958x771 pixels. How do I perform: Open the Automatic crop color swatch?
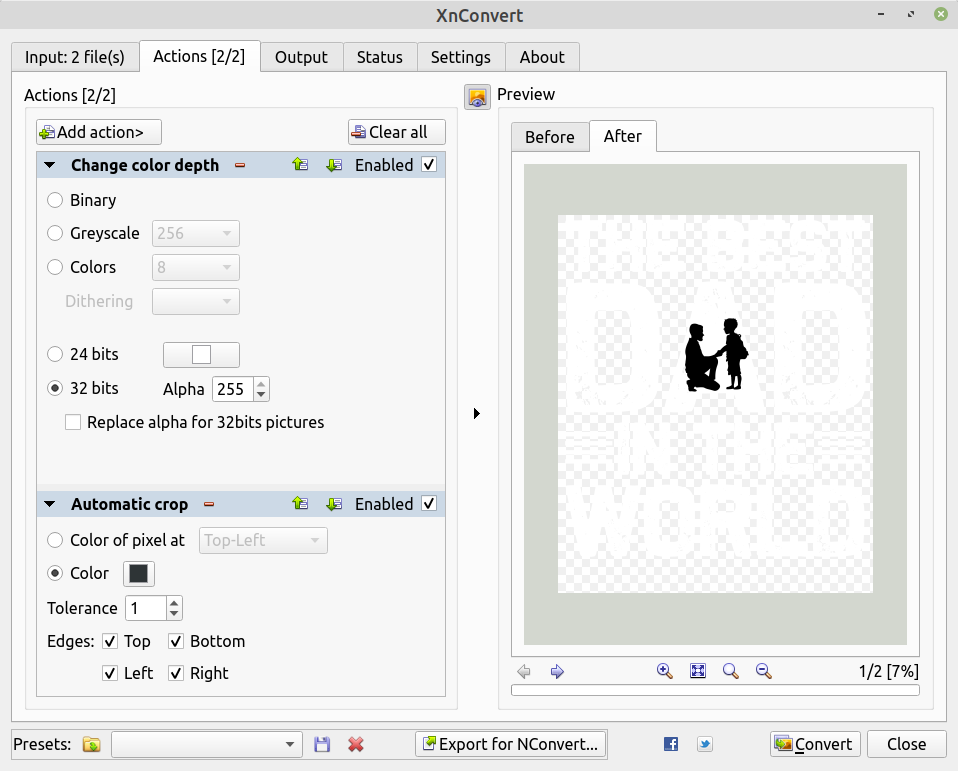[138, 573]
